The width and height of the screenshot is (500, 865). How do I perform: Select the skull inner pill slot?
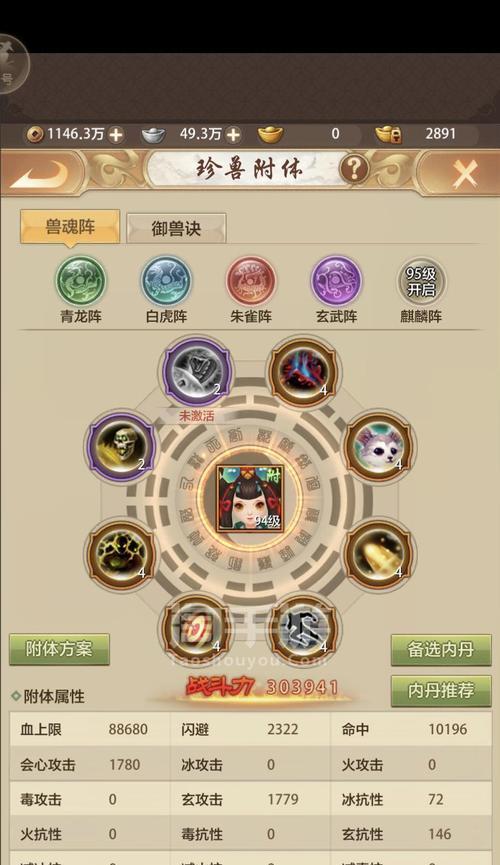click(121, 446)
